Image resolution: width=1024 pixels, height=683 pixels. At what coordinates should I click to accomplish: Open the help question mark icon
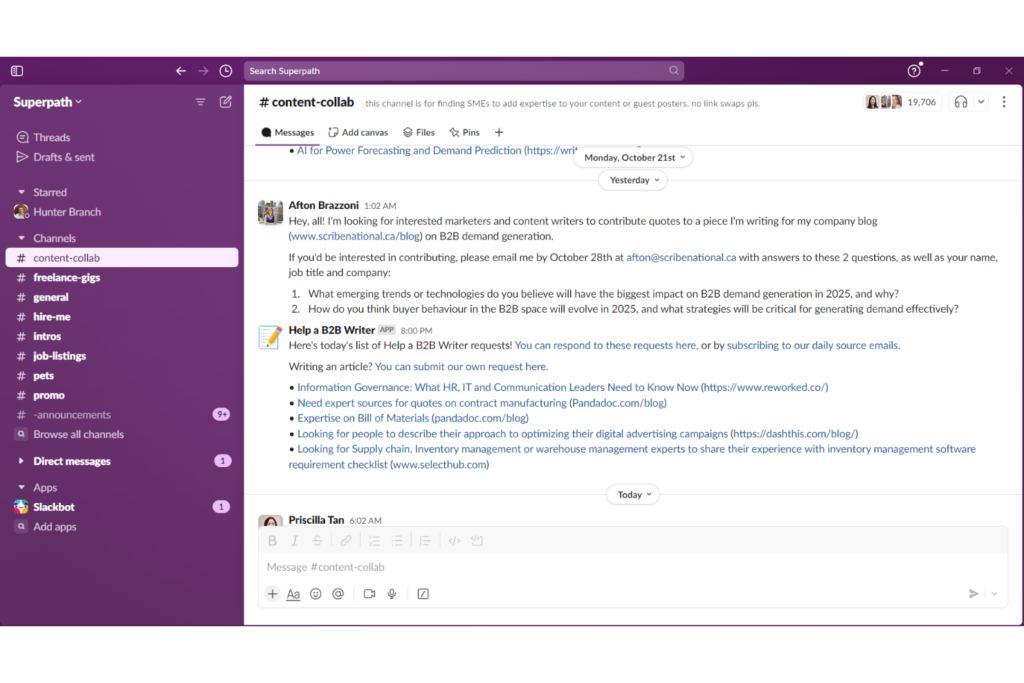pos(913,71)
